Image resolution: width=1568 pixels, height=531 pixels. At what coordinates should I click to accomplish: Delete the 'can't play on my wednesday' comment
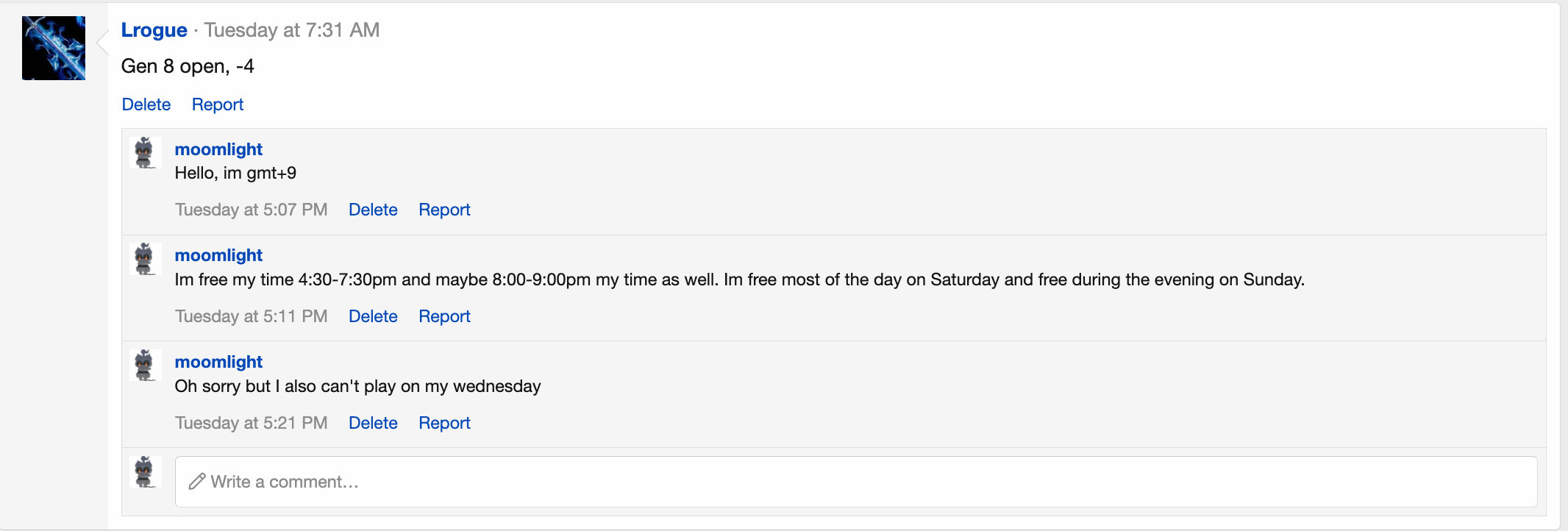[x=373, y=423]
